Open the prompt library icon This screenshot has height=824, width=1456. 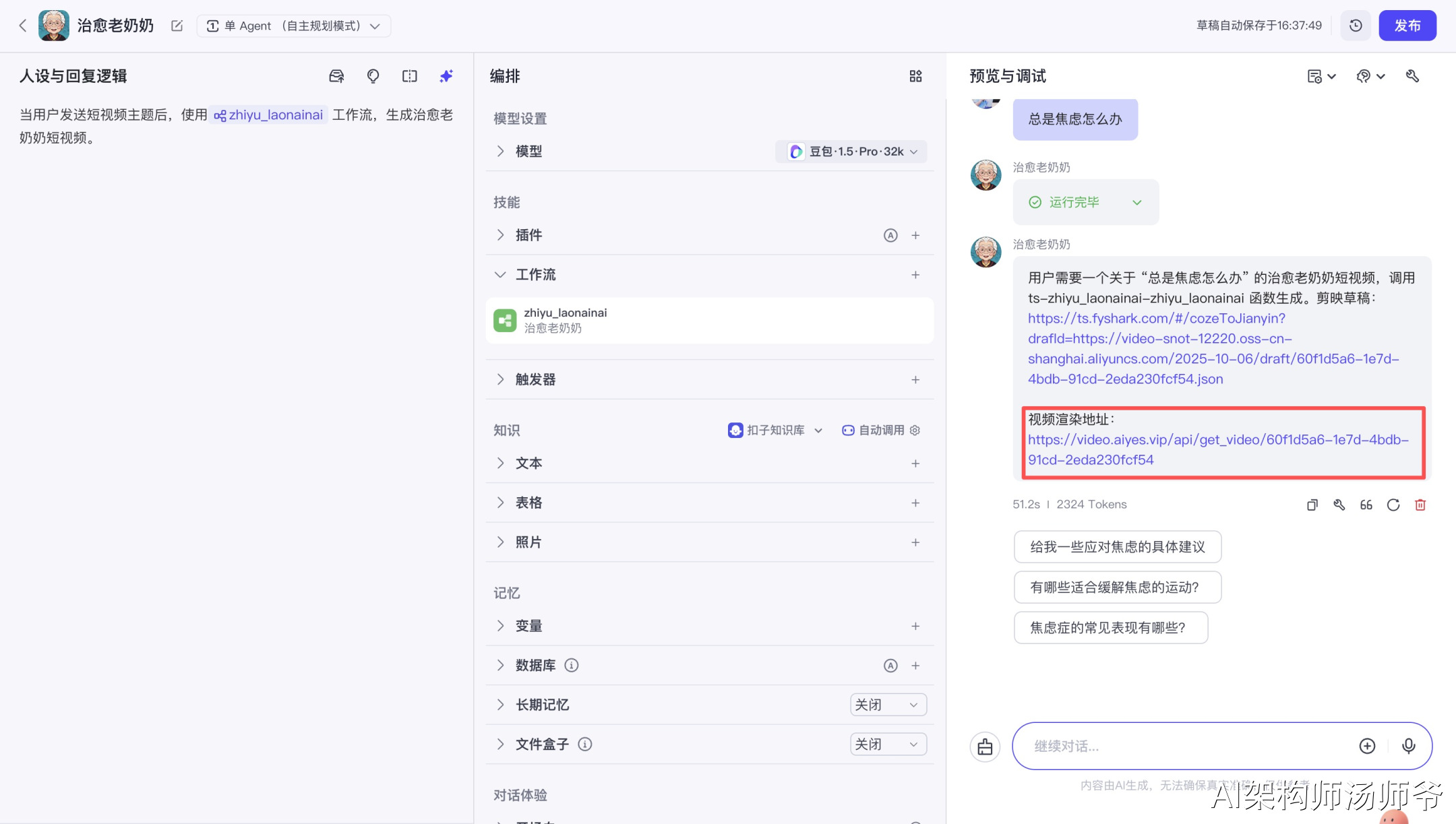[x=336, y=76]
